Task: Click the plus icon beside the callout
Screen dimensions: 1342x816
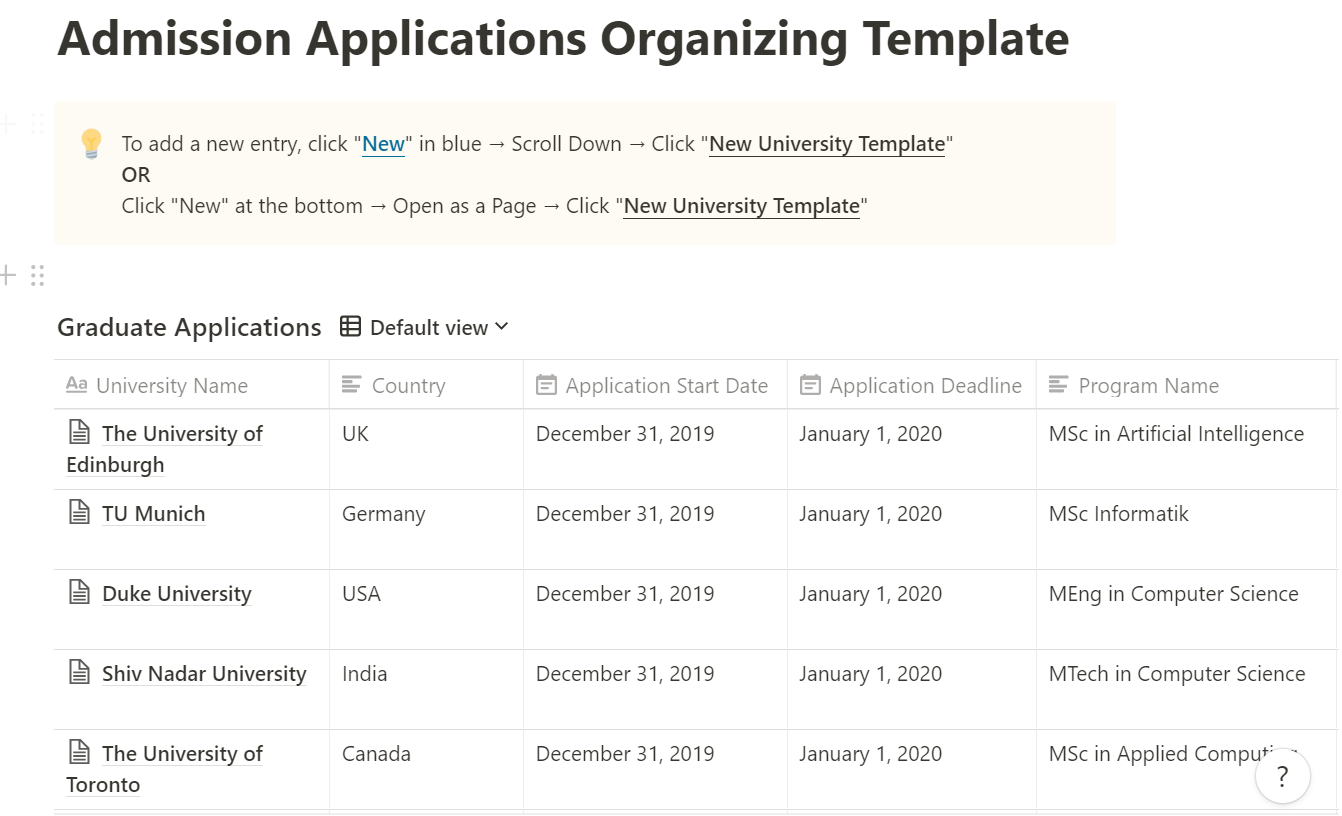Action: click(x=8, y=124)
